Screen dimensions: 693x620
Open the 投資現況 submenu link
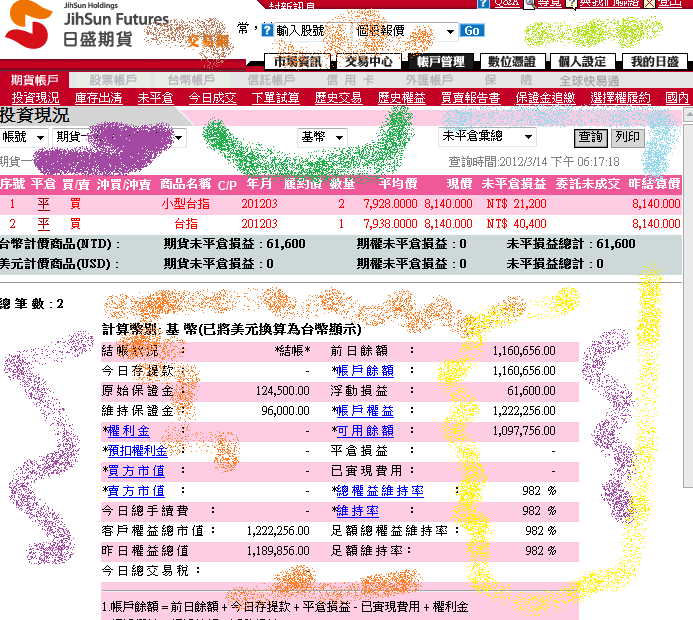(35, 98)
